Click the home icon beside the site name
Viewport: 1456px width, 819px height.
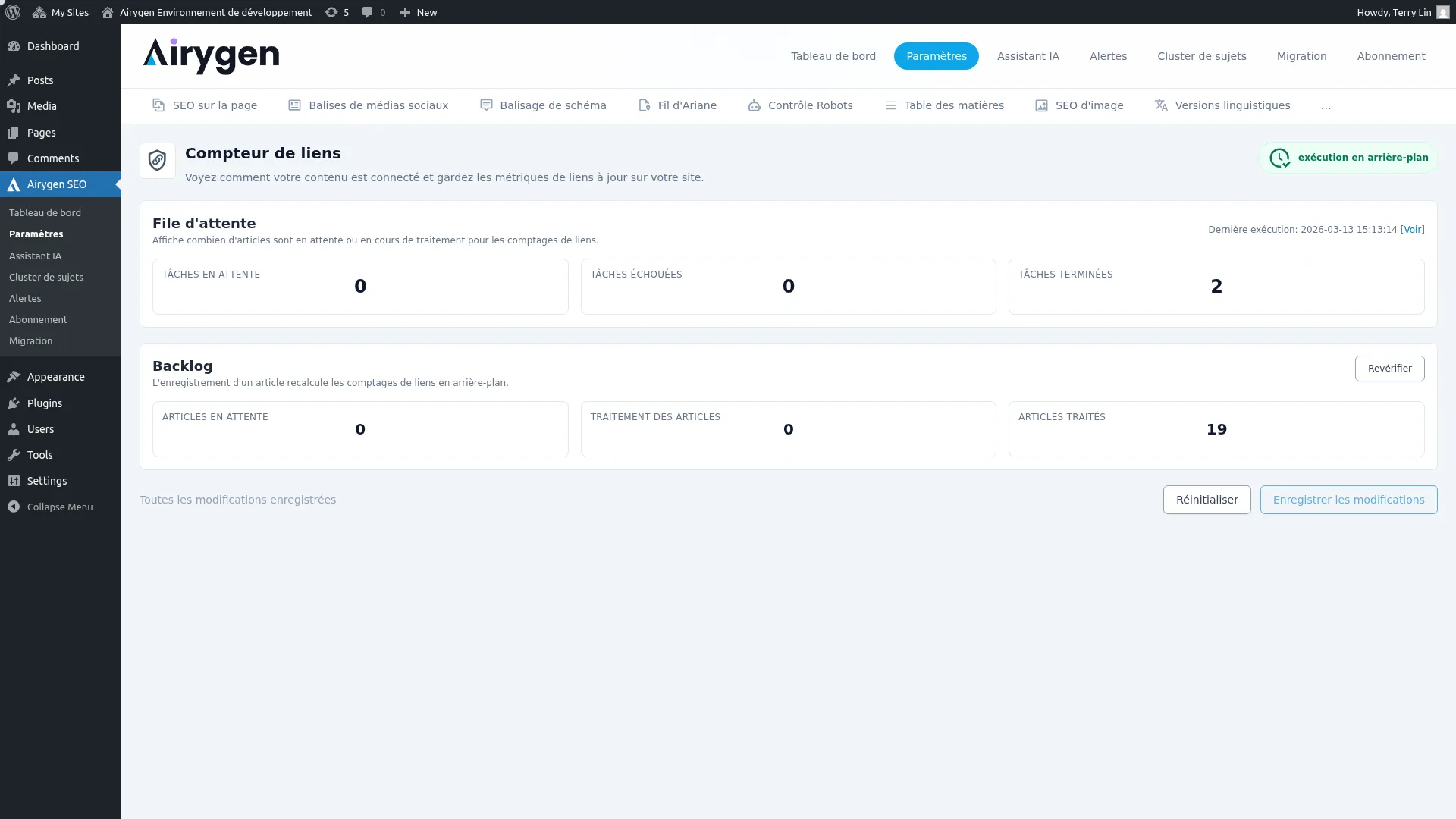pos(108,12)
